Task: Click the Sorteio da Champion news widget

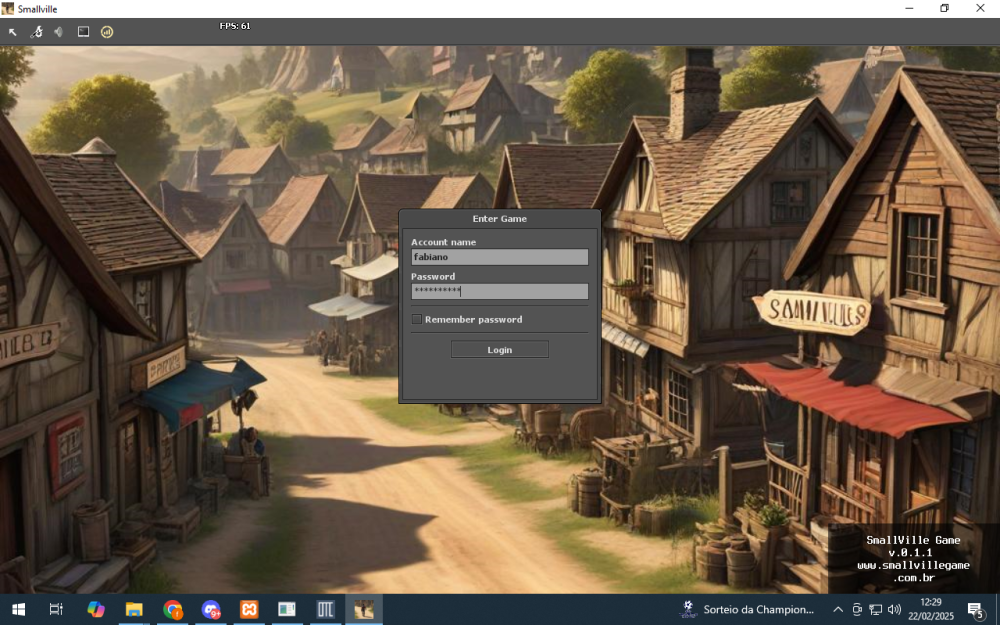Action: click(x=750, y=609)
